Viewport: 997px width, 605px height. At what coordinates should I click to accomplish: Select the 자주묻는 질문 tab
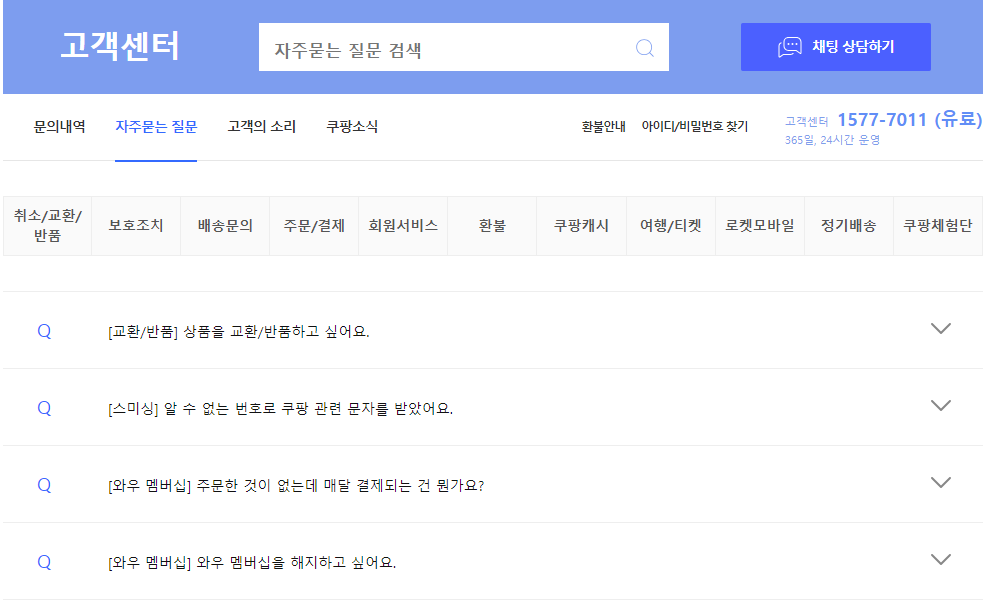[156, 127]
